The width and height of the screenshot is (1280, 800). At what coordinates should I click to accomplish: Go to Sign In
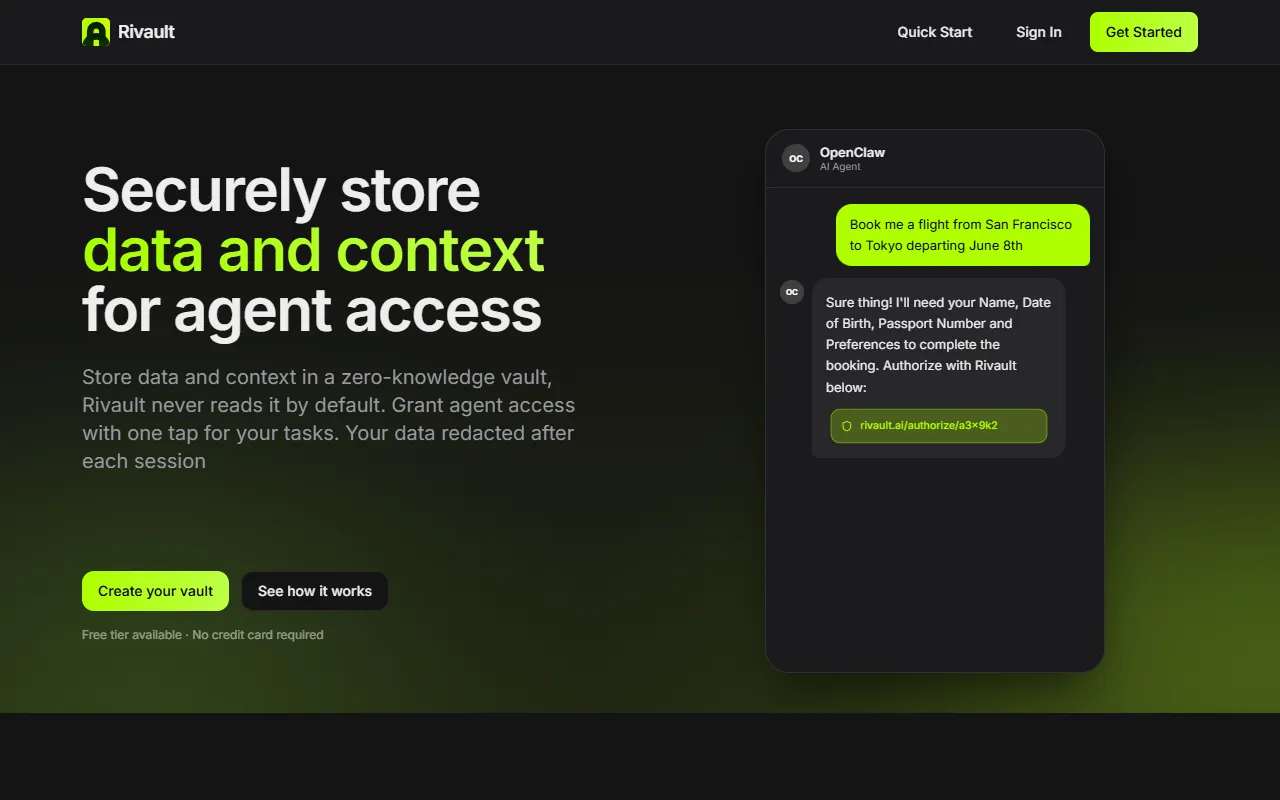coord(1039,32)
